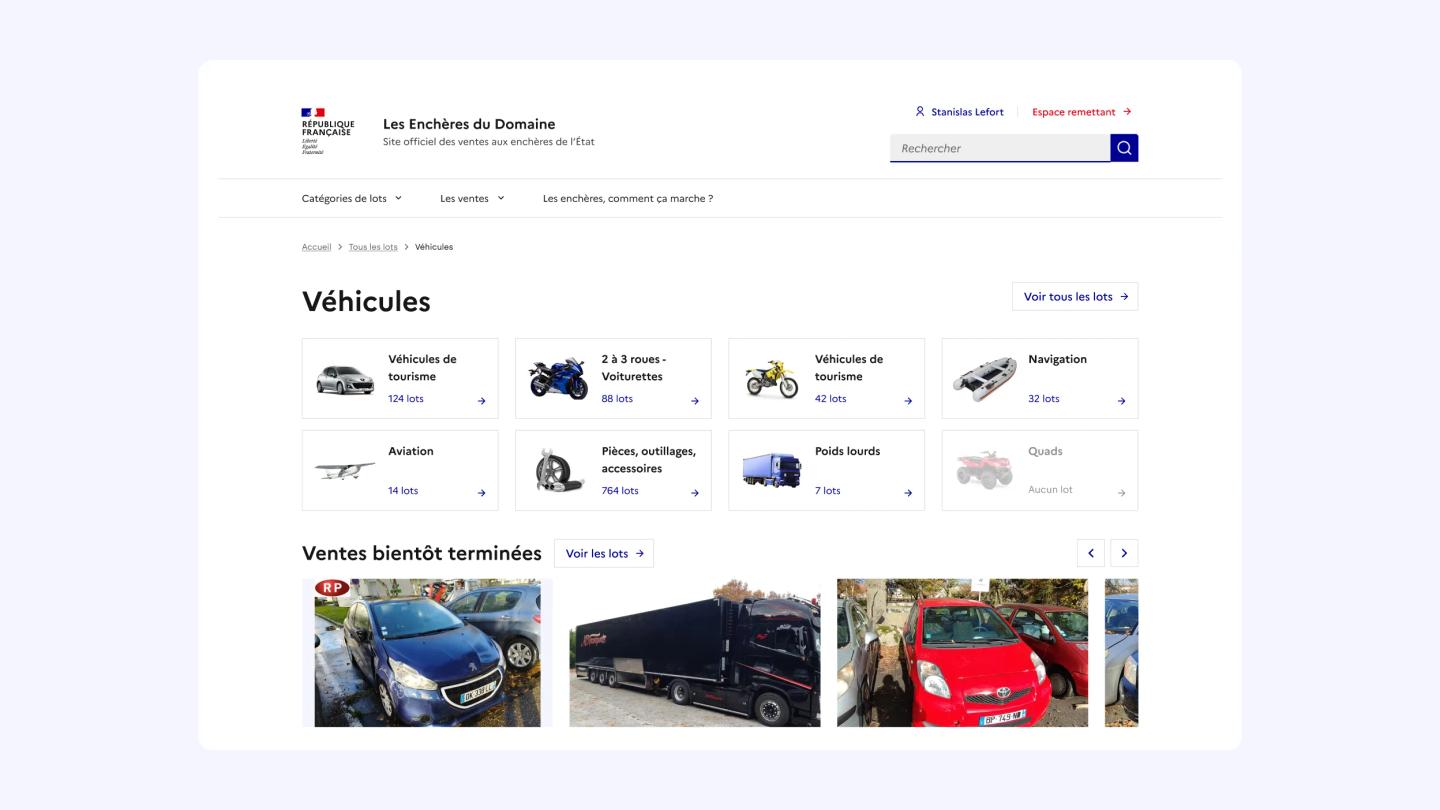Expand the Catégories de lots menu

(x=352, y=198)
